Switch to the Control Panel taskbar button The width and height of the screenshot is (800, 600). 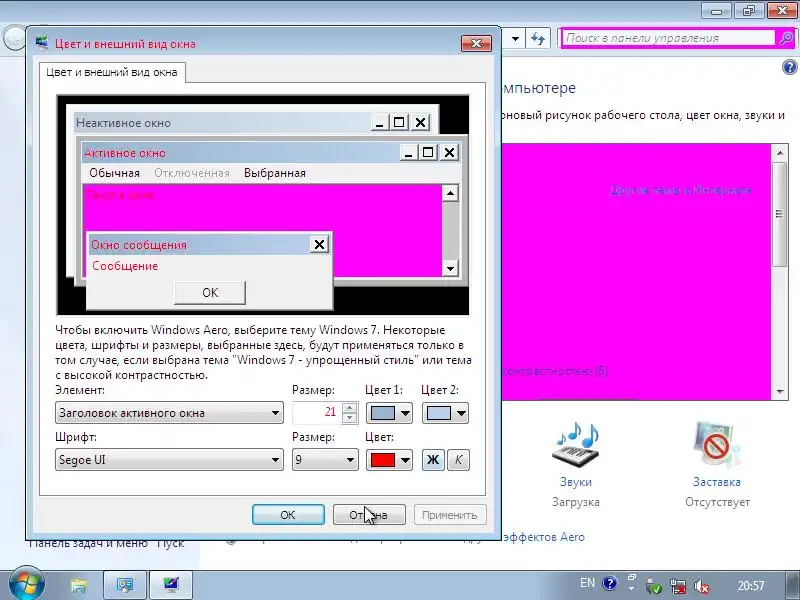point(125,585)
